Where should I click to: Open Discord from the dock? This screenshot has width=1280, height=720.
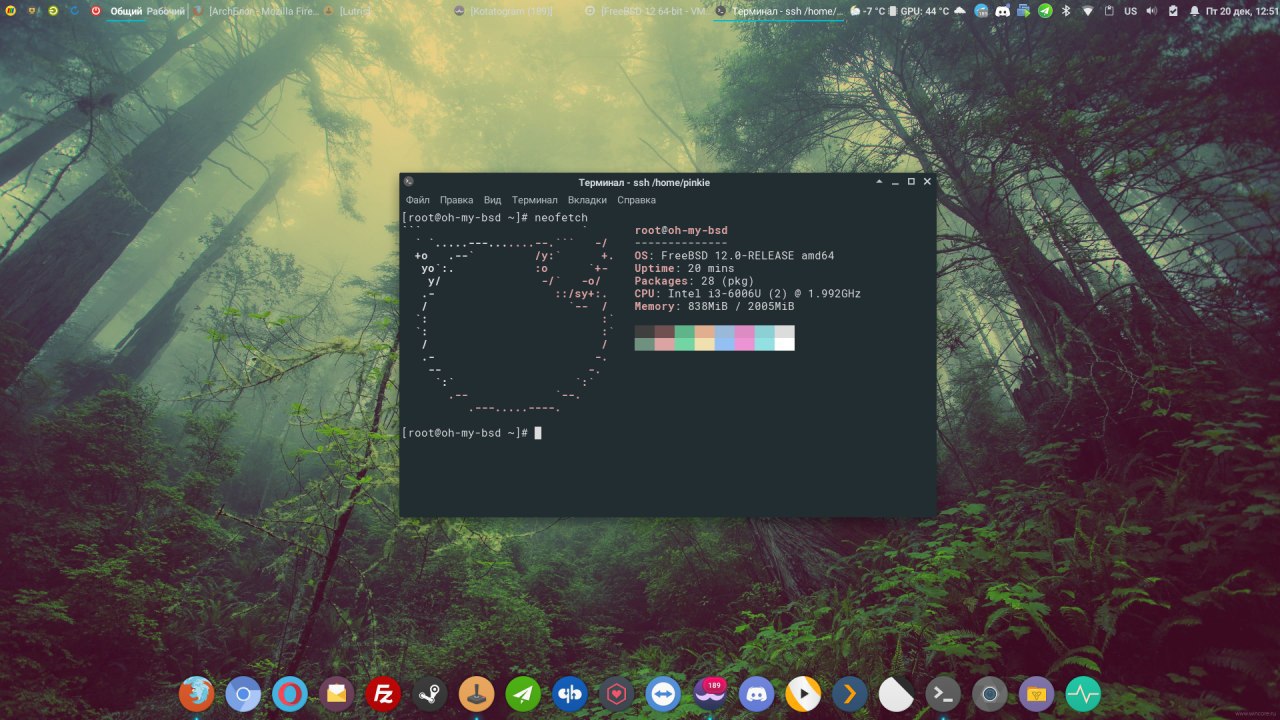[x=757, y=693]
